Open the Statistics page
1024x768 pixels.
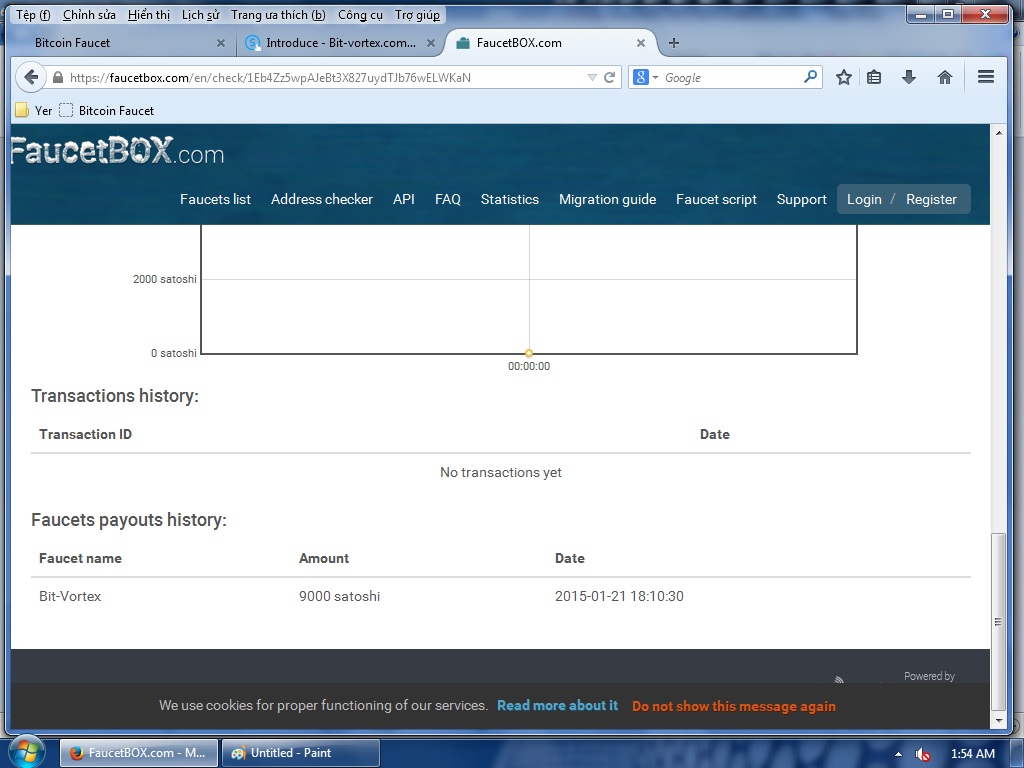[x=509, y=199]
